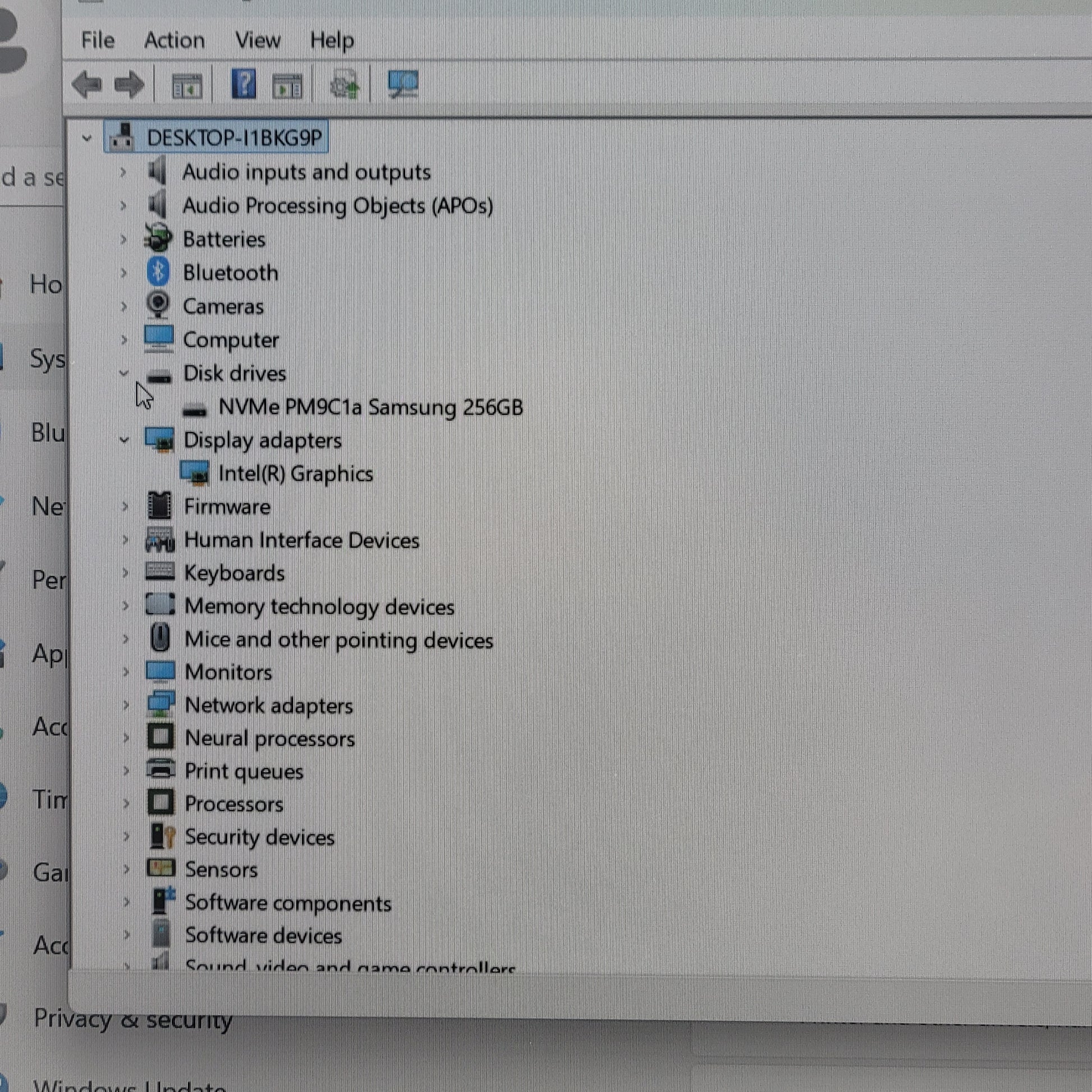Click the Bluetooth category icon

[x=158, y=272]
